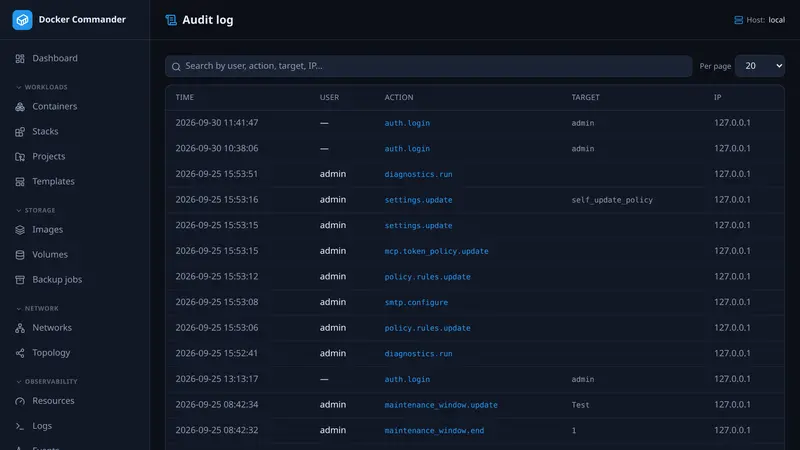
Task: Click policy.rules.update at 15:53:12
Action: point(428,277)
